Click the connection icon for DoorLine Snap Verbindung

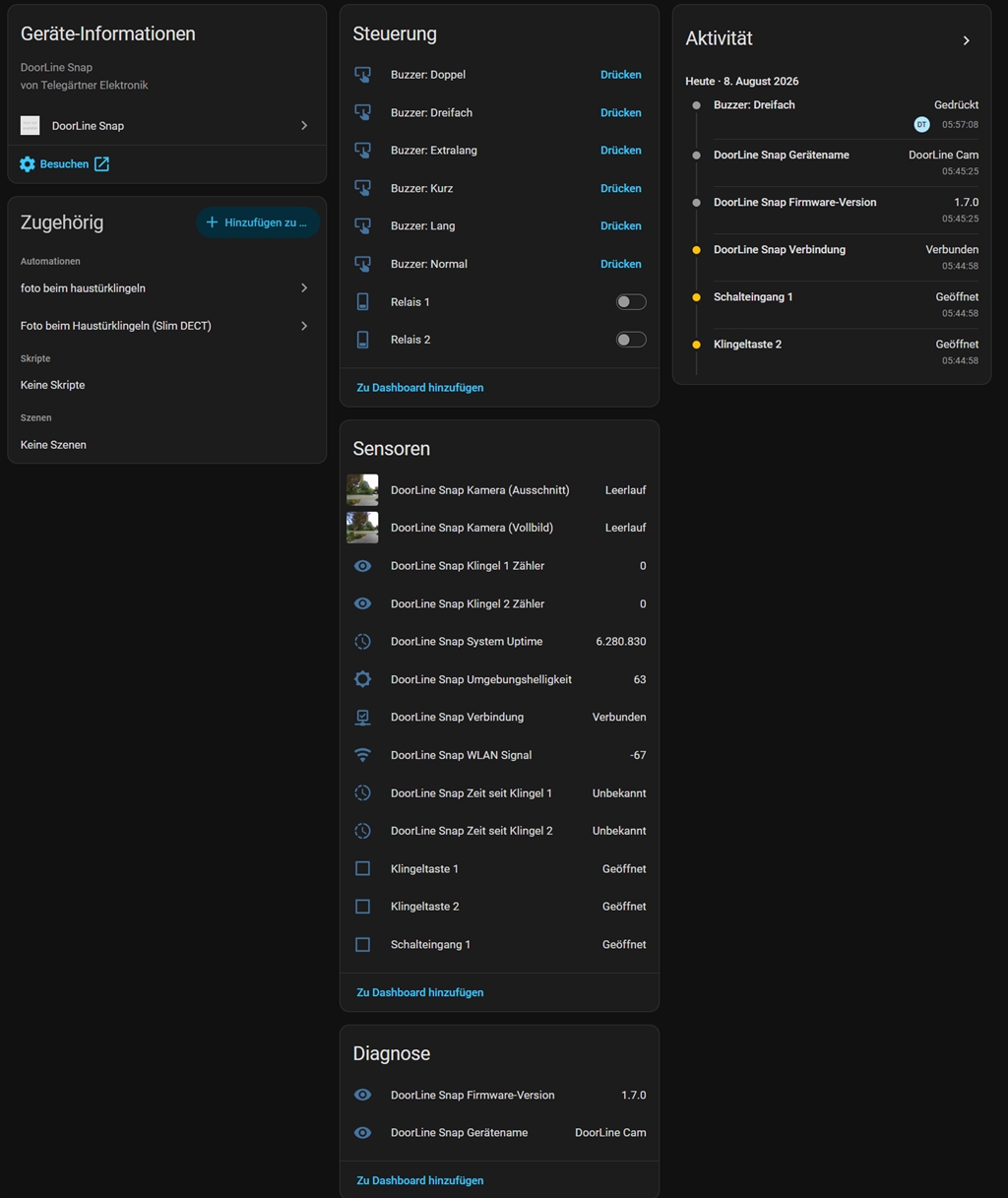(x=362, y=718)
